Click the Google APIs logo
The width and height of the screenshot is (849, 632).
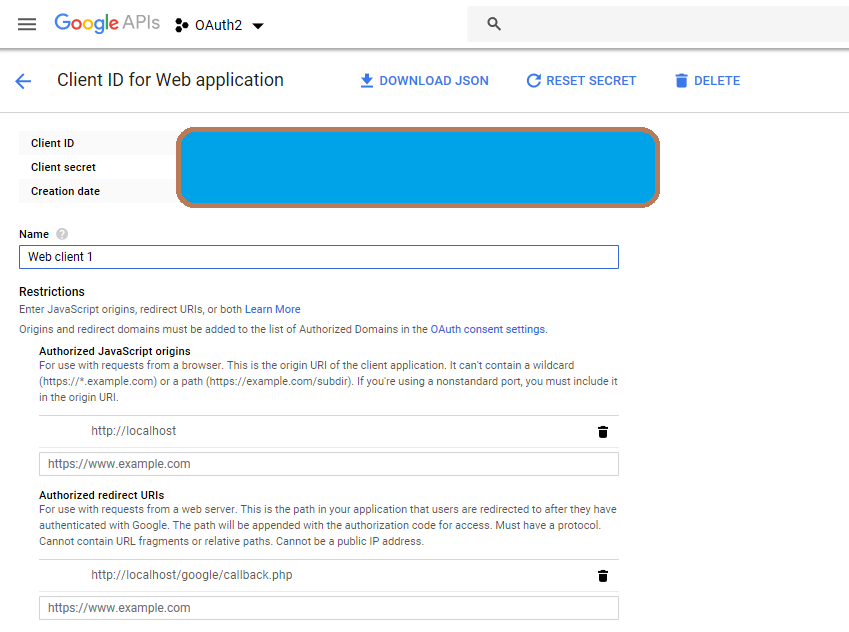coord(107,23)
